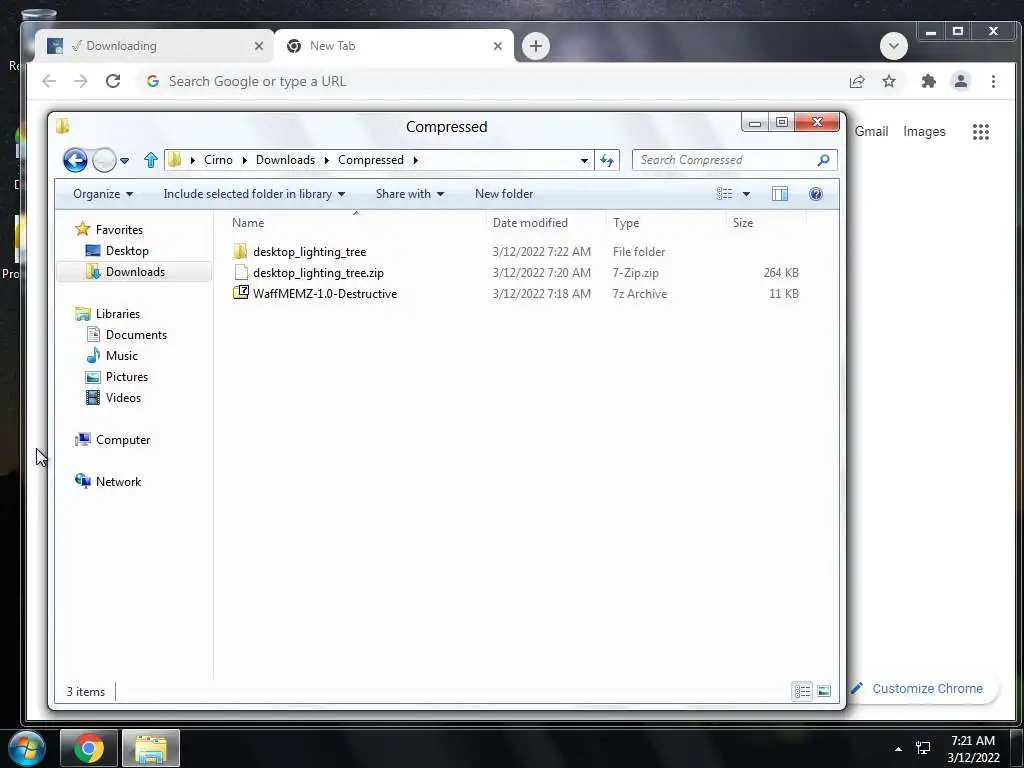Viewport: 1024px width, 768px height.
Task: Switch to the Downloading tab in Chrome
Action: tap(154, 46)
